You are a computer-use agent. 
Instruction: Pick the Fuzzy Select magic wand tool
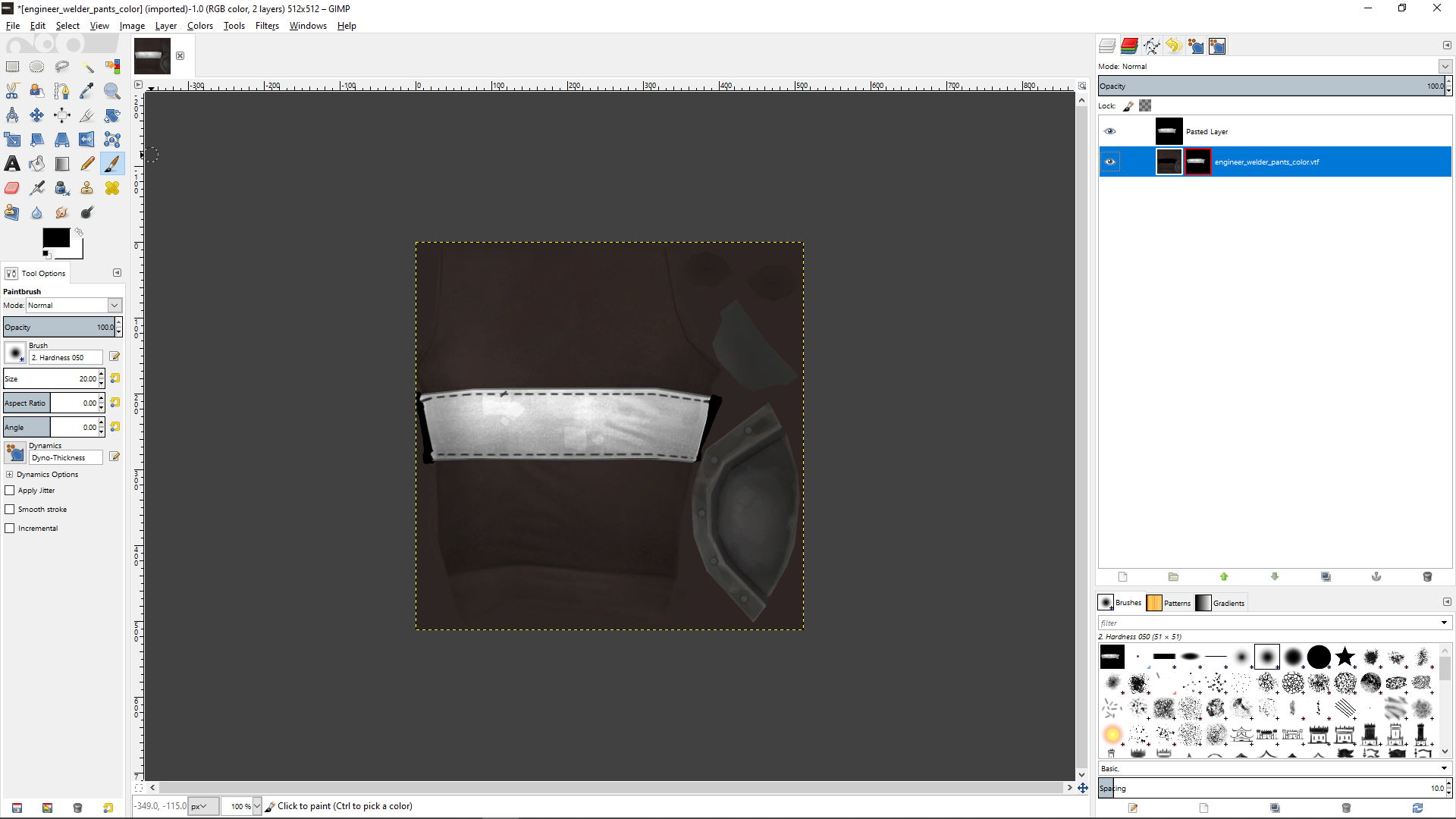pos(87,67)
